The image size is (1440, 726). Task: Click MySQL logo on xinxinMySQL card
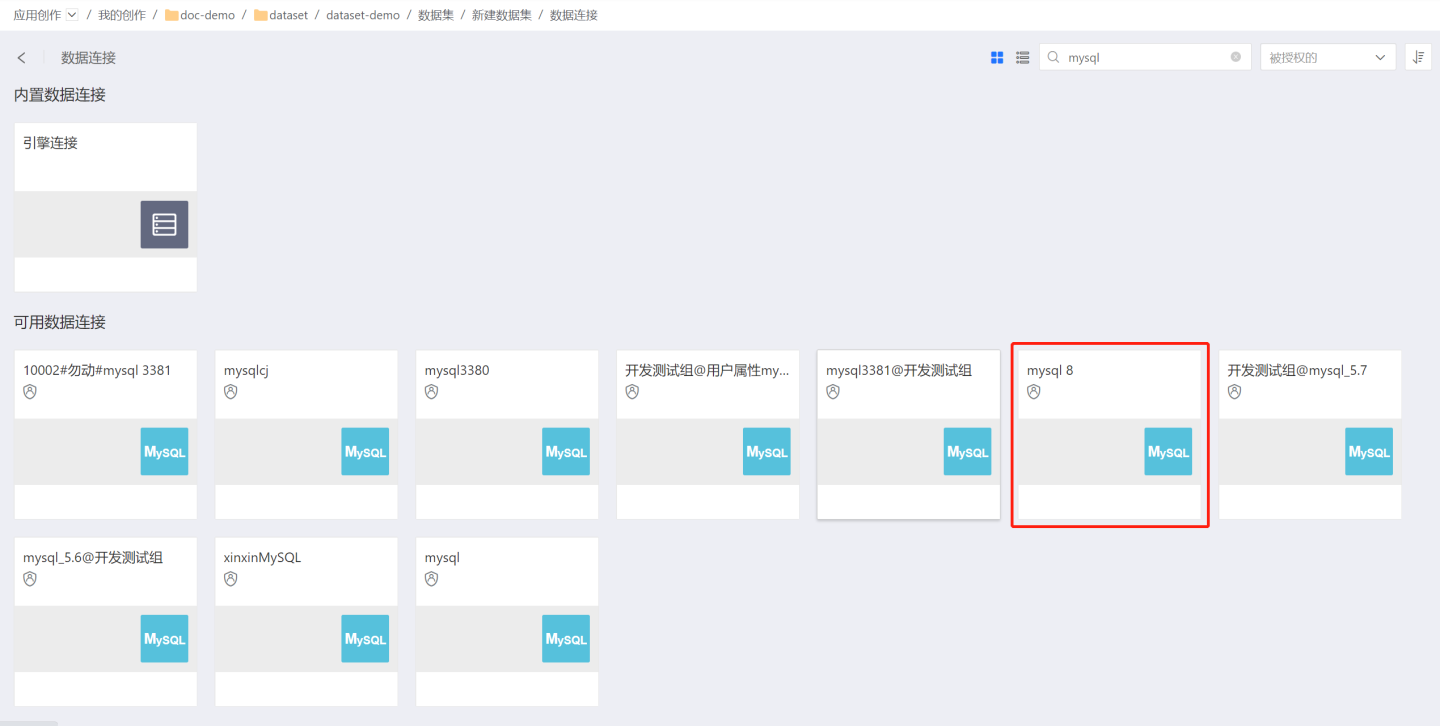click(365, 639)
